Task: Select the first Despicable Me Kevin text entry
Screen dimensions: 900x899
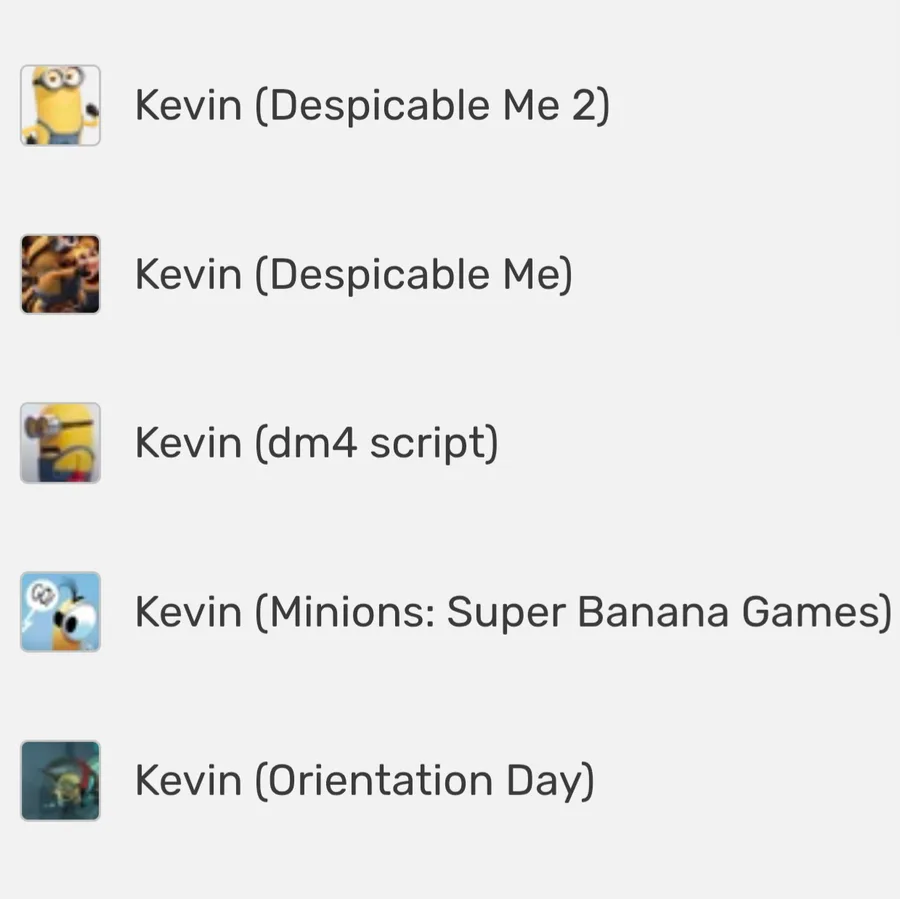Action: click(x=354, y=274)
